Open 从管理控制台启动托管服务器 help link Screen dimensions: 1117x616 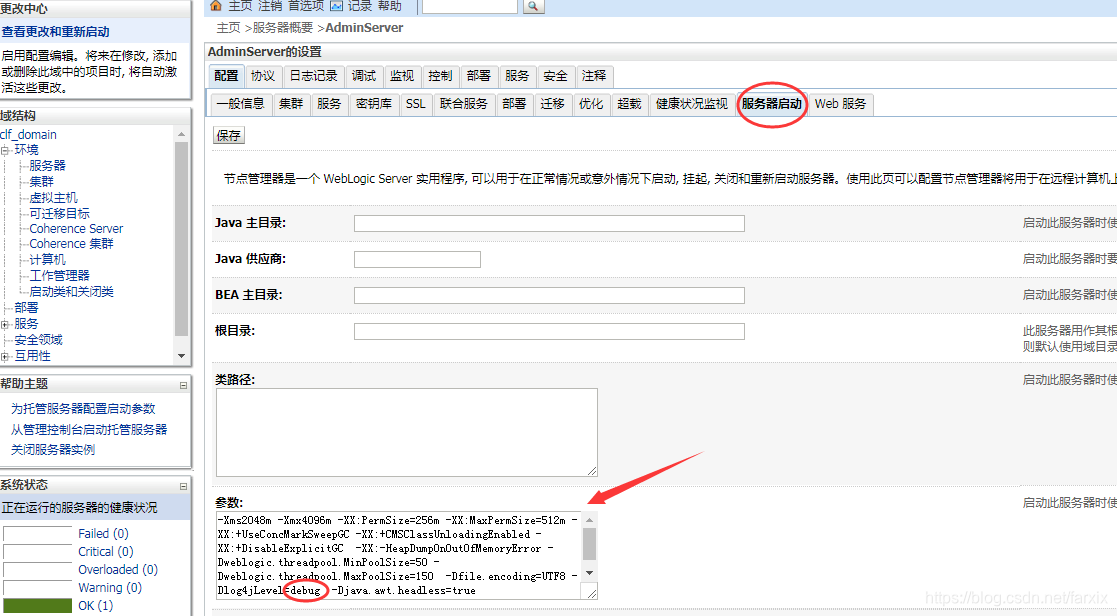click(88, 429)
